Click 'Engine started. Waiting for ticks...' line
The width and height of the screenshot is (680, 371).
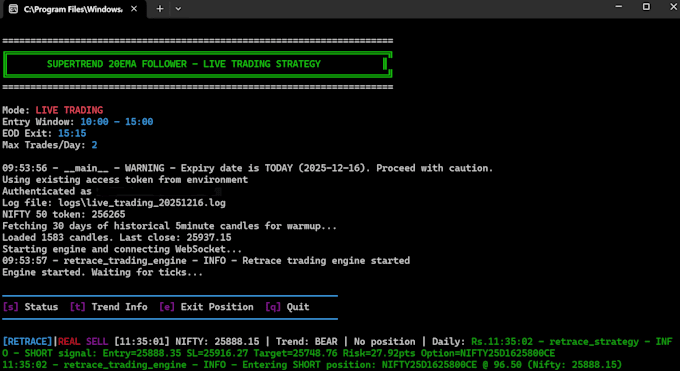[x=102, y=273]
